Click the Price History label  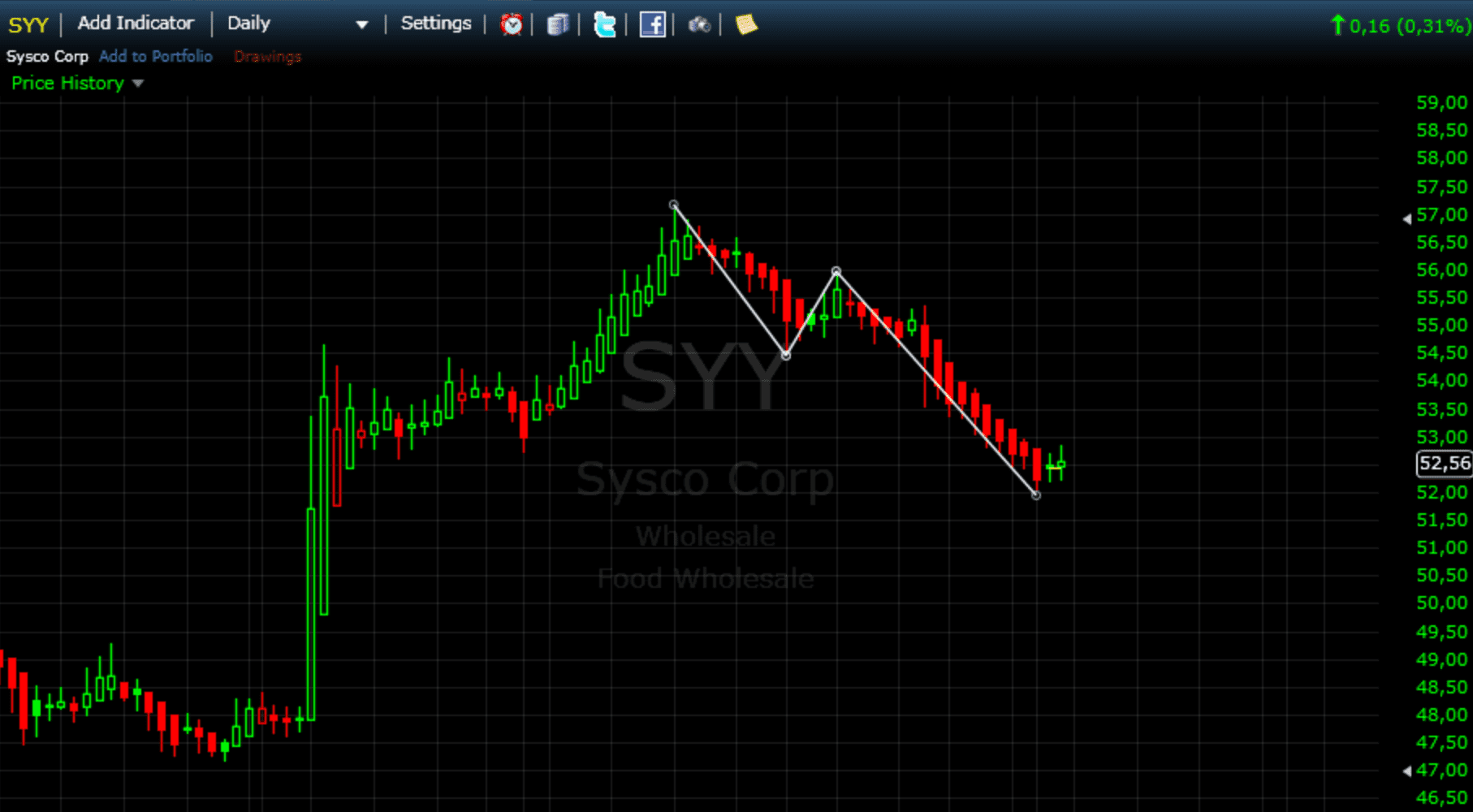pos(67,83)
